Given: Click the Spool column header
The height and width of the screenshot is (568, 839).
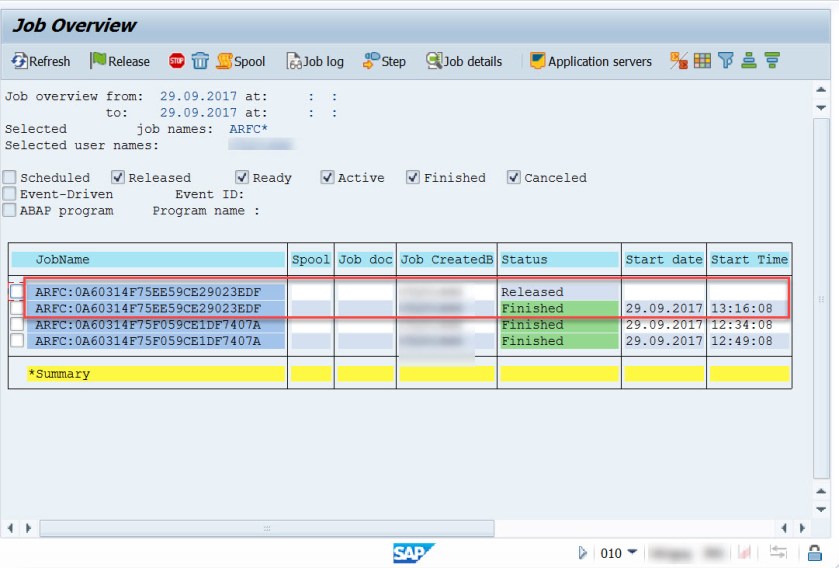Looking at the screenshot, I should [x=311, y=259].
